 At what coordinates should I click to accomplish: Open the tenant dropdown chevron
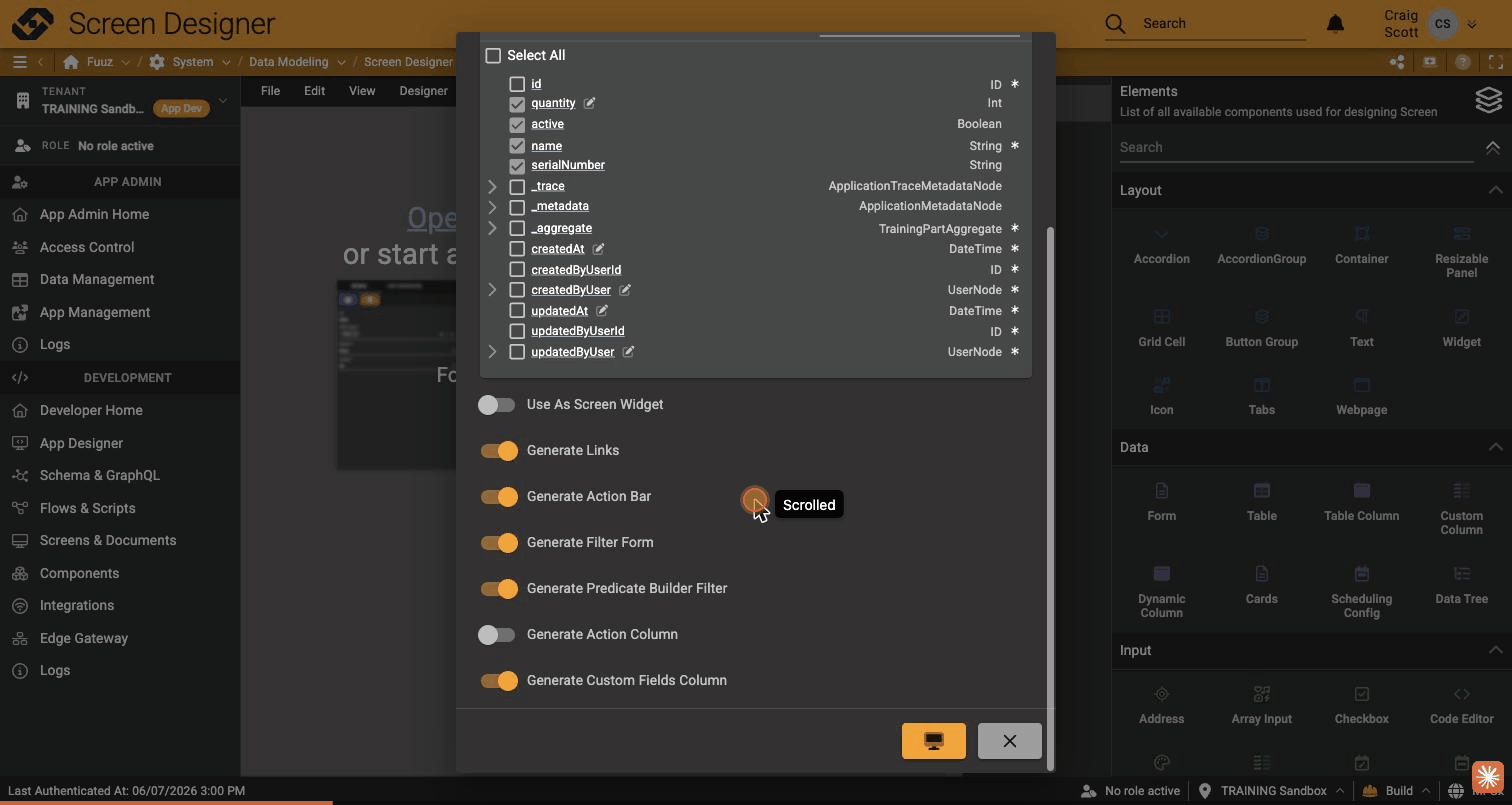pyautogui.click(x=223, y=100)
